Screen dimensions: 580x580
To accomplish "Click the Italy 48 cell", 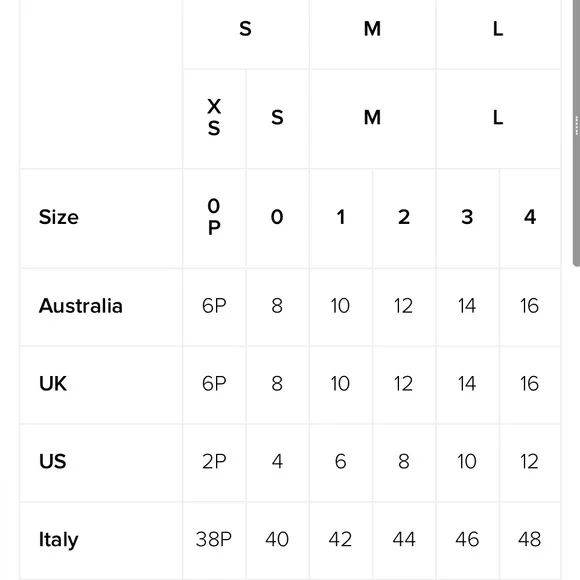I will (530, 540).
